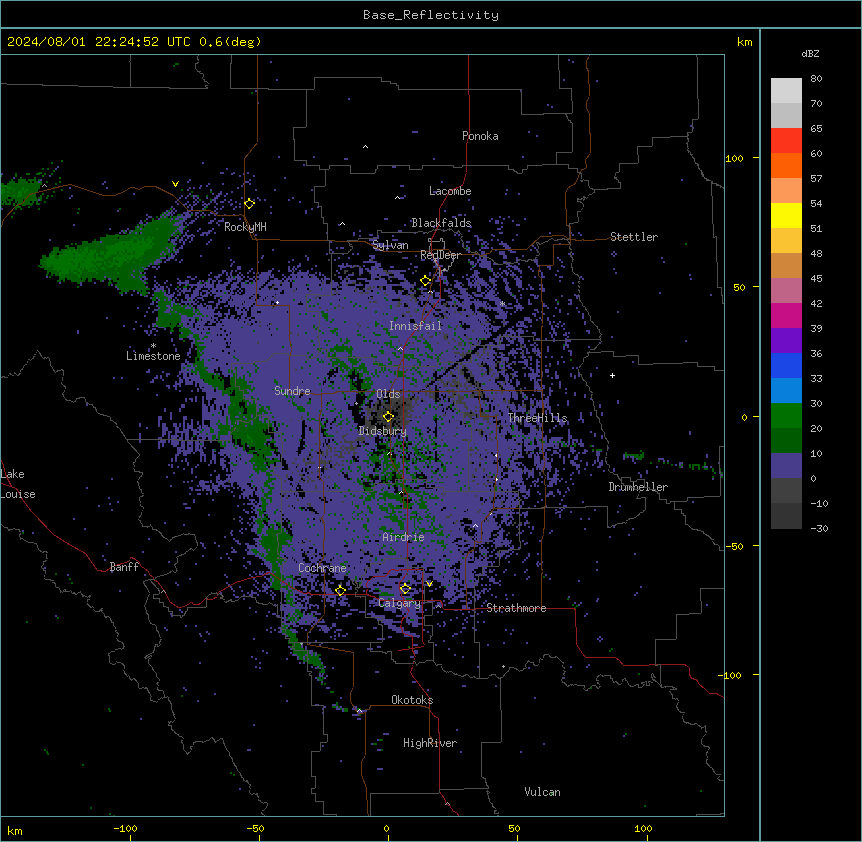Click the Vulcan town label
This screenshot has width=862, height=842.
(x=543, y=792)
